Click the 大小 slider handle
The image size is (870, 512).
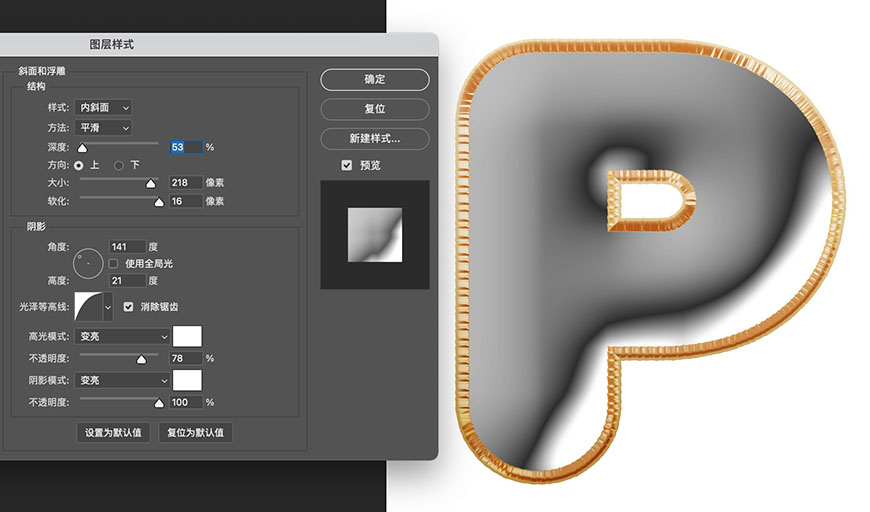(150, 184)
